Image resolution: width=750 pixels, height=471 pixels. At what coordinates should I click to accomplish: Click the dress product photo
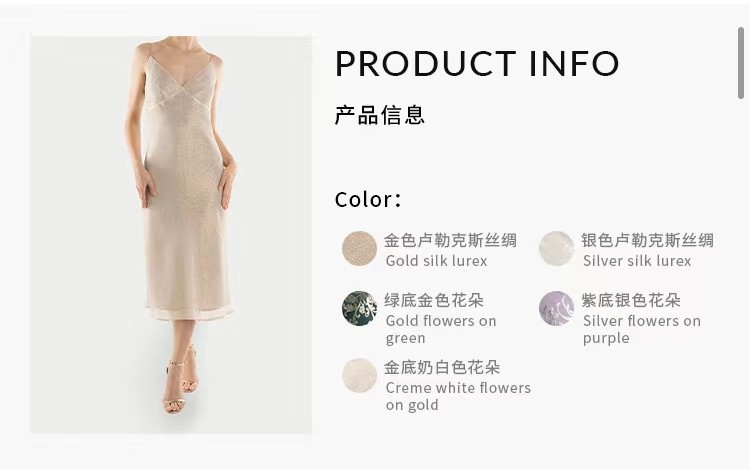[x=171, y=234]
